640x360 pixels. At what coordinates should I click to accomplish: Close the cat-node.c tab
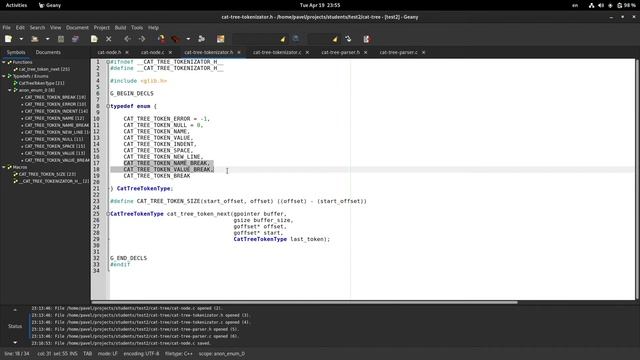pos(170,52)
